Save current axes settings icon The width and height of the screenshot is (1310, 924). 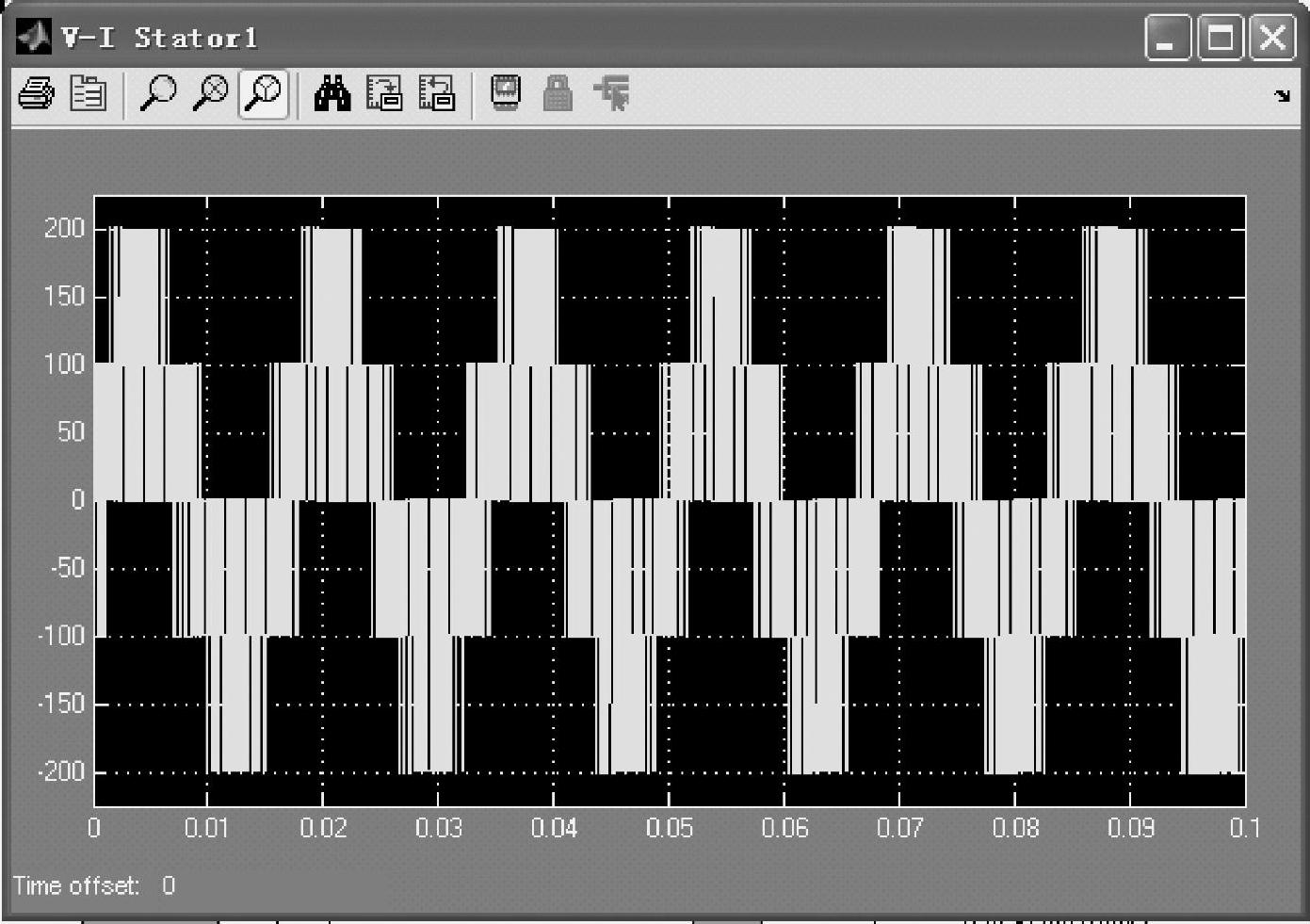tap(384, 94)
